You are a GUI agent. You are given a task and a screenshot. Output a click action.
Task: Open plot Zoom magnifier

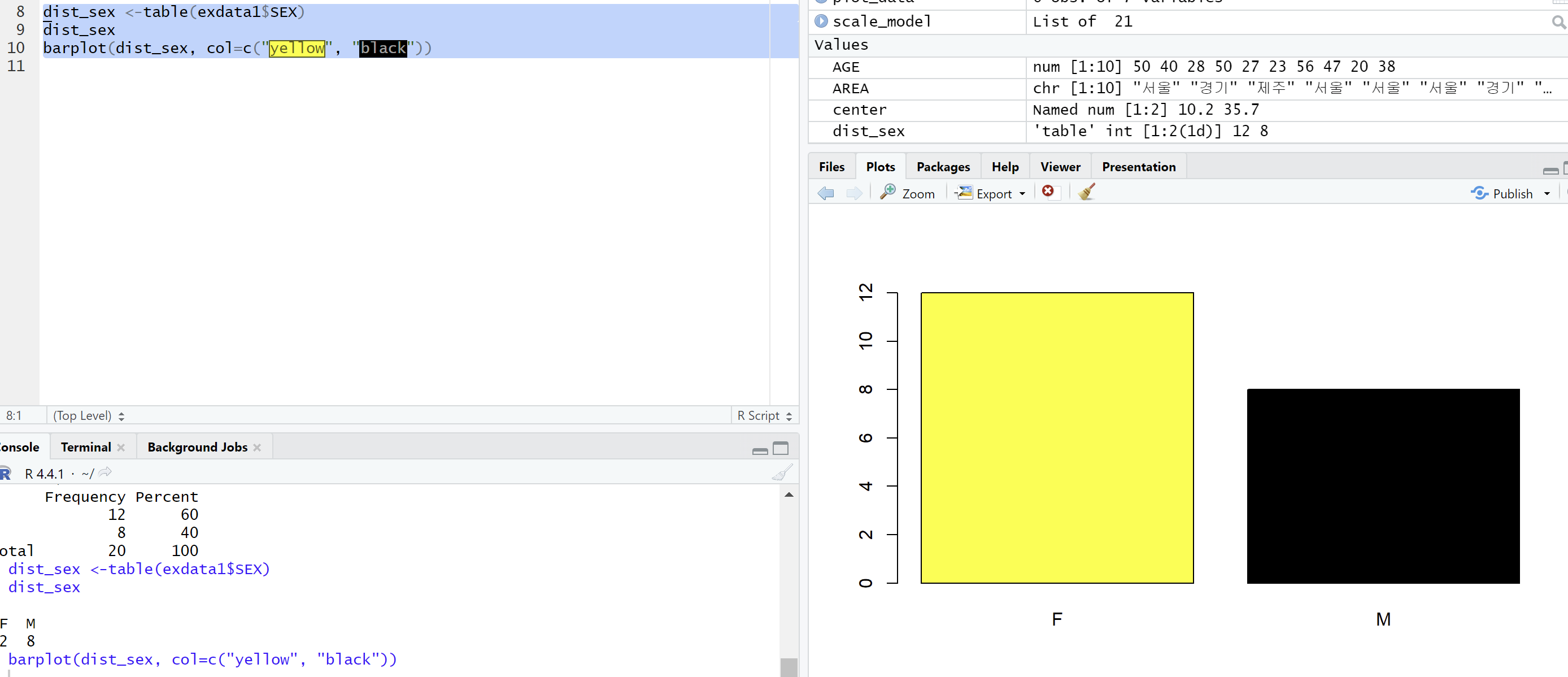point(907,194)
